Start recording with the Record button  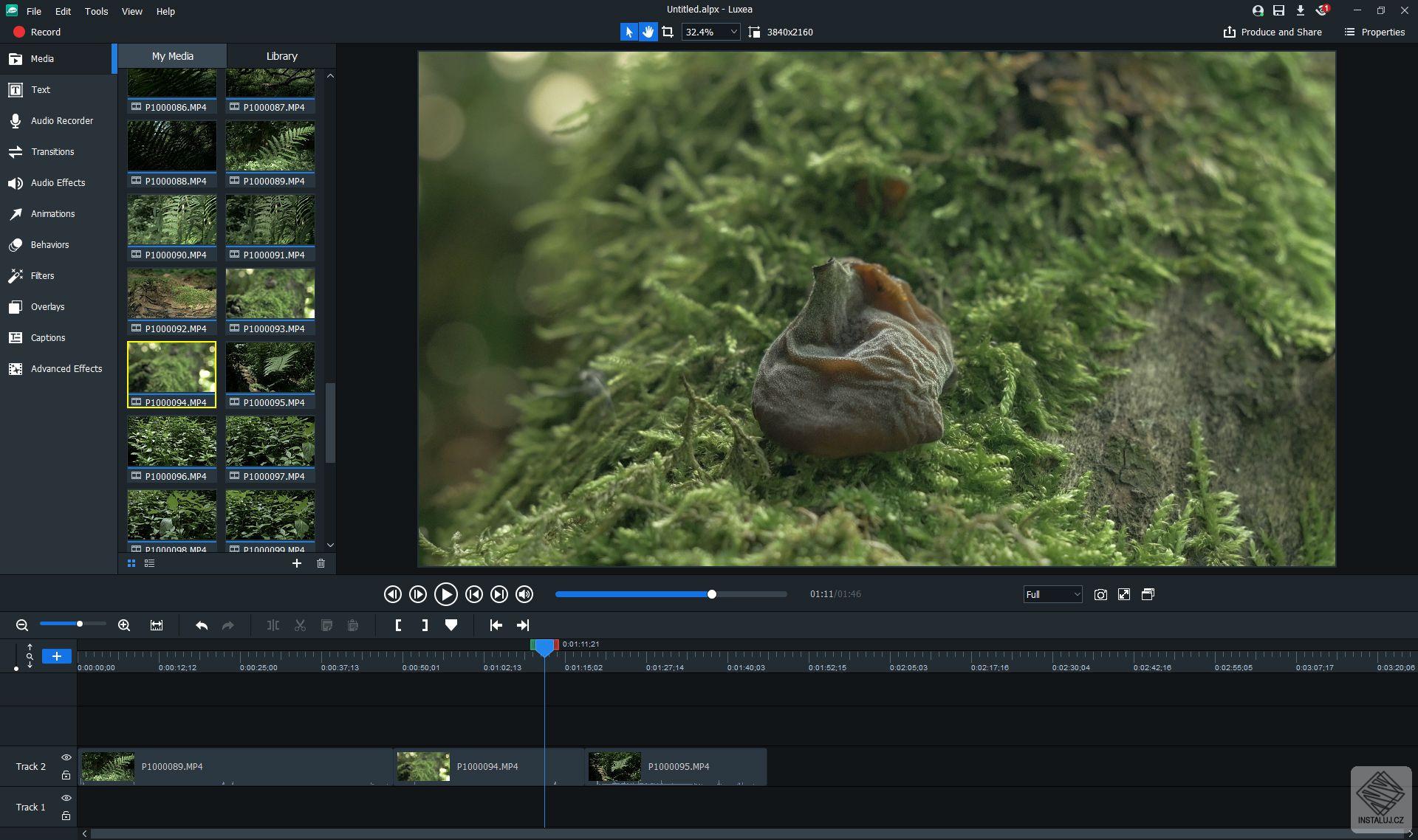(37, 32)
